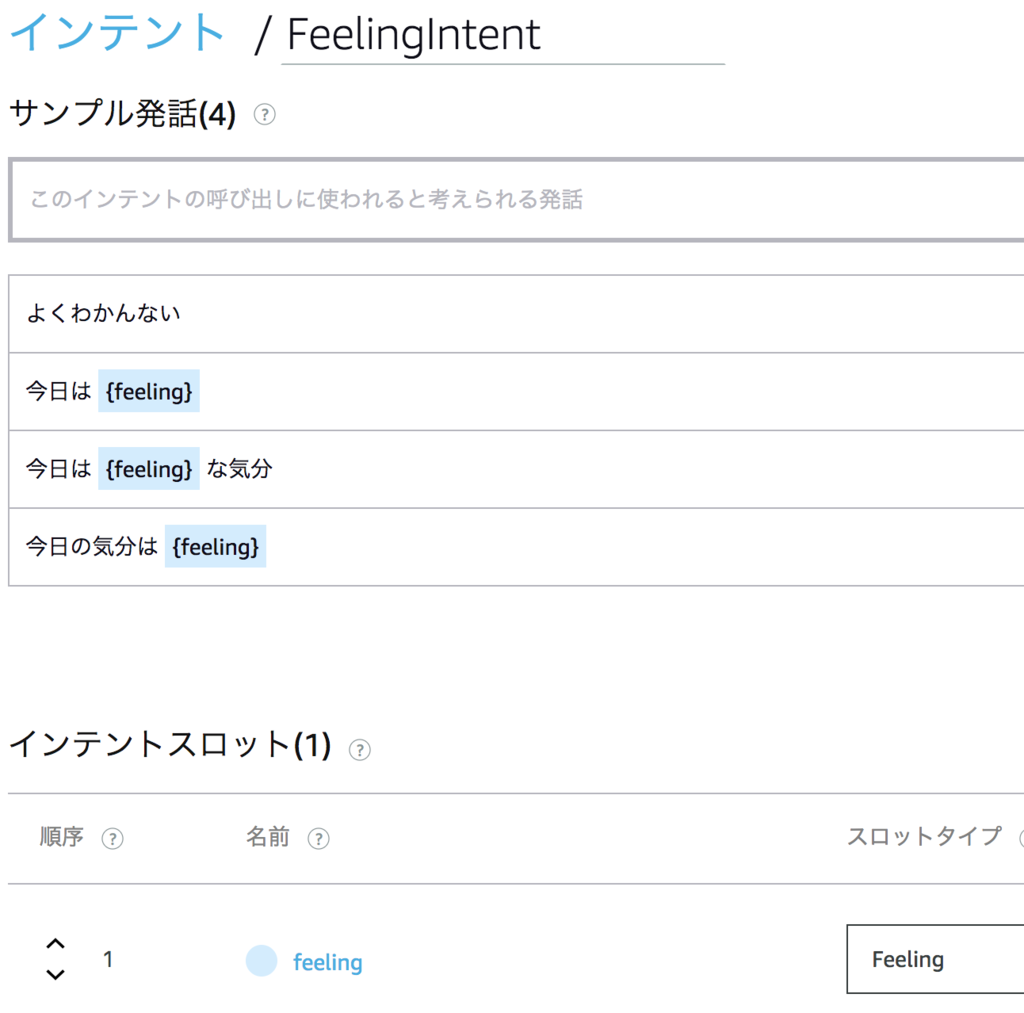This screenshot has height=1013, width=1024.
Task: Click the 順序 column help icon
Action: (113, 839)
